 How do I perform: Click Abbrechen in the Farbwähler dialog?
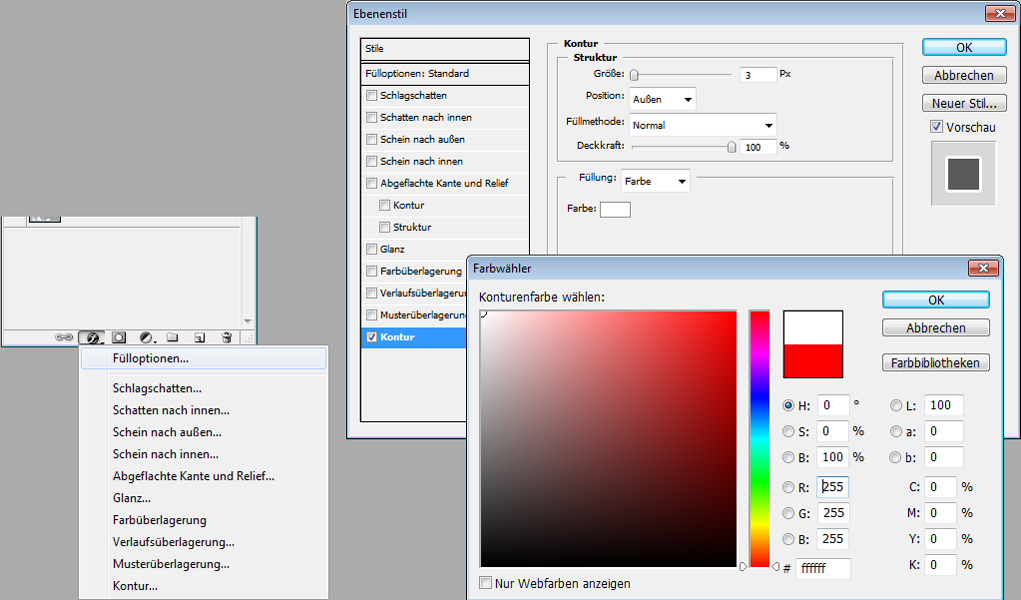point(936,328)
